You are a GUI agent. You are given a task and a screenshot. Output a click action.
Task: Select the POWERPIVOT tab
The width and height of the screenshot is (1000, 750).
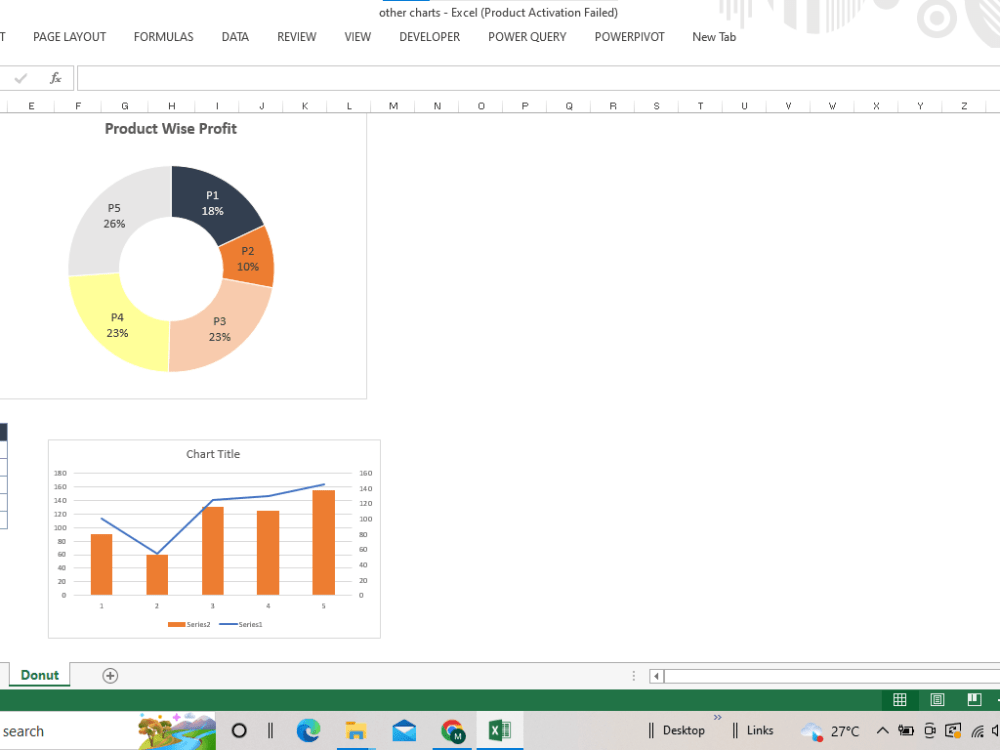tap(629, 37)
